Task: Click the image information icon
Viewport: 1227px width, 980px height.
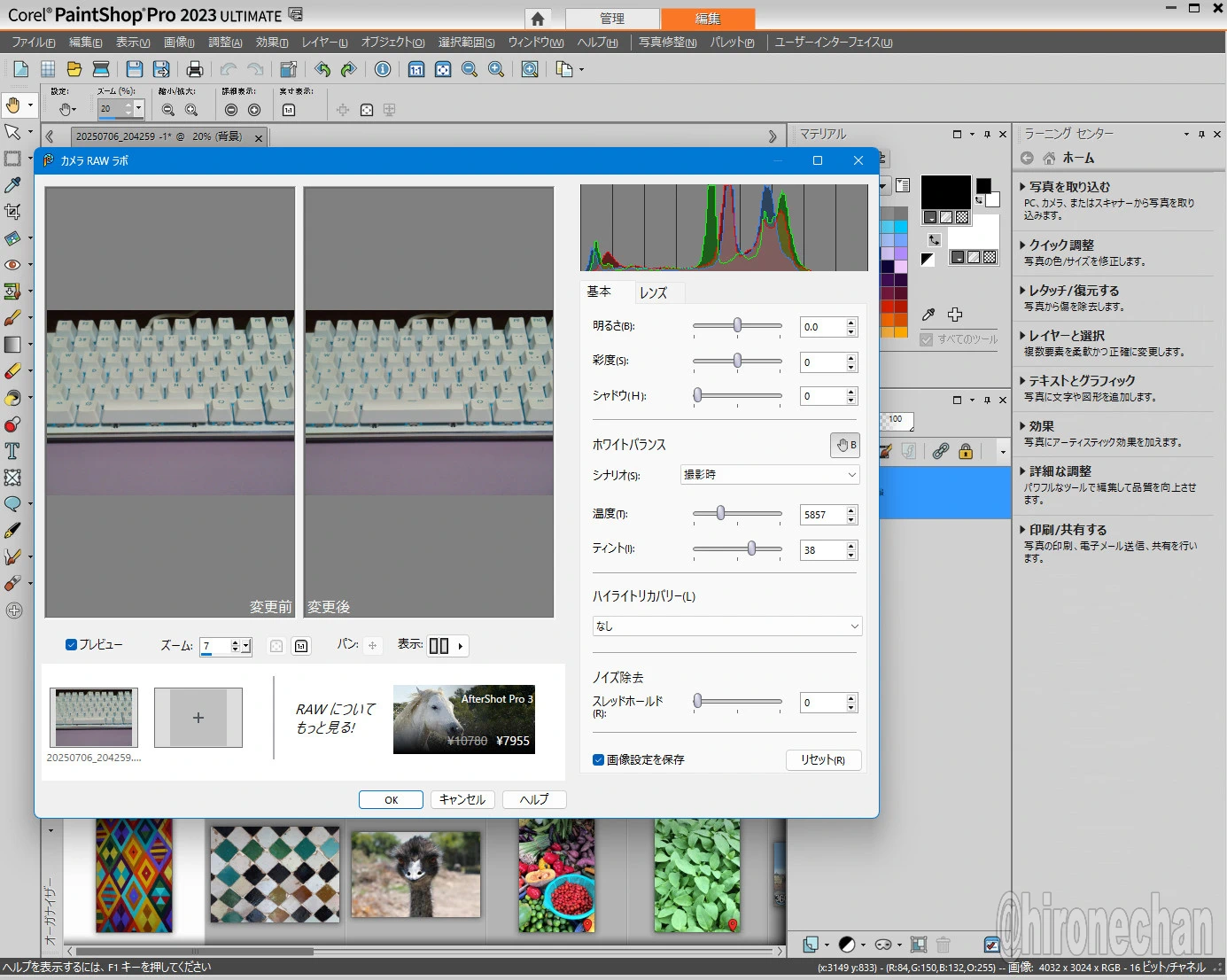Action: point(383,69)
